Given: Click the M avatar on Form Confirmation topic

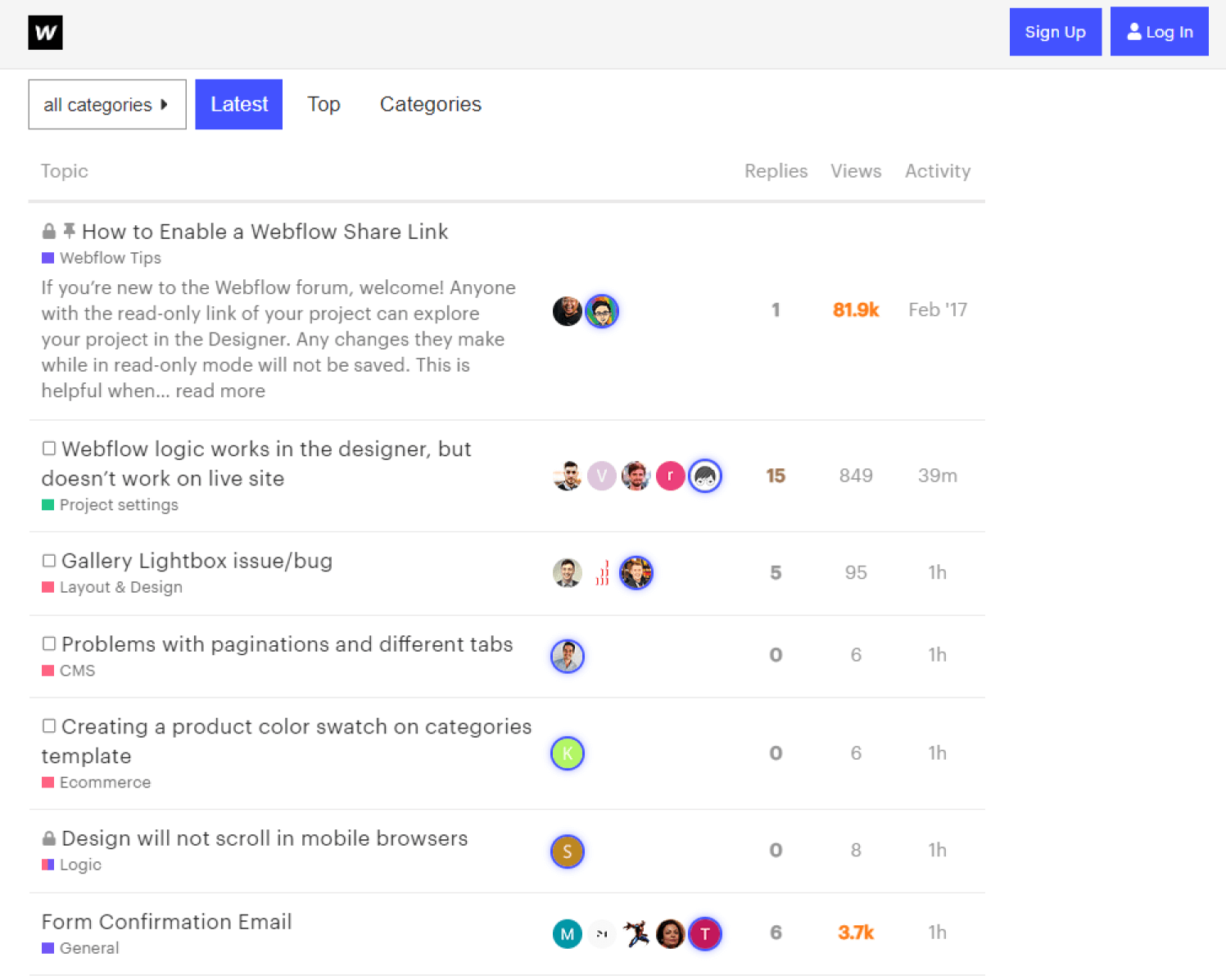Looking at the screenshot, I should coord(568,934).
